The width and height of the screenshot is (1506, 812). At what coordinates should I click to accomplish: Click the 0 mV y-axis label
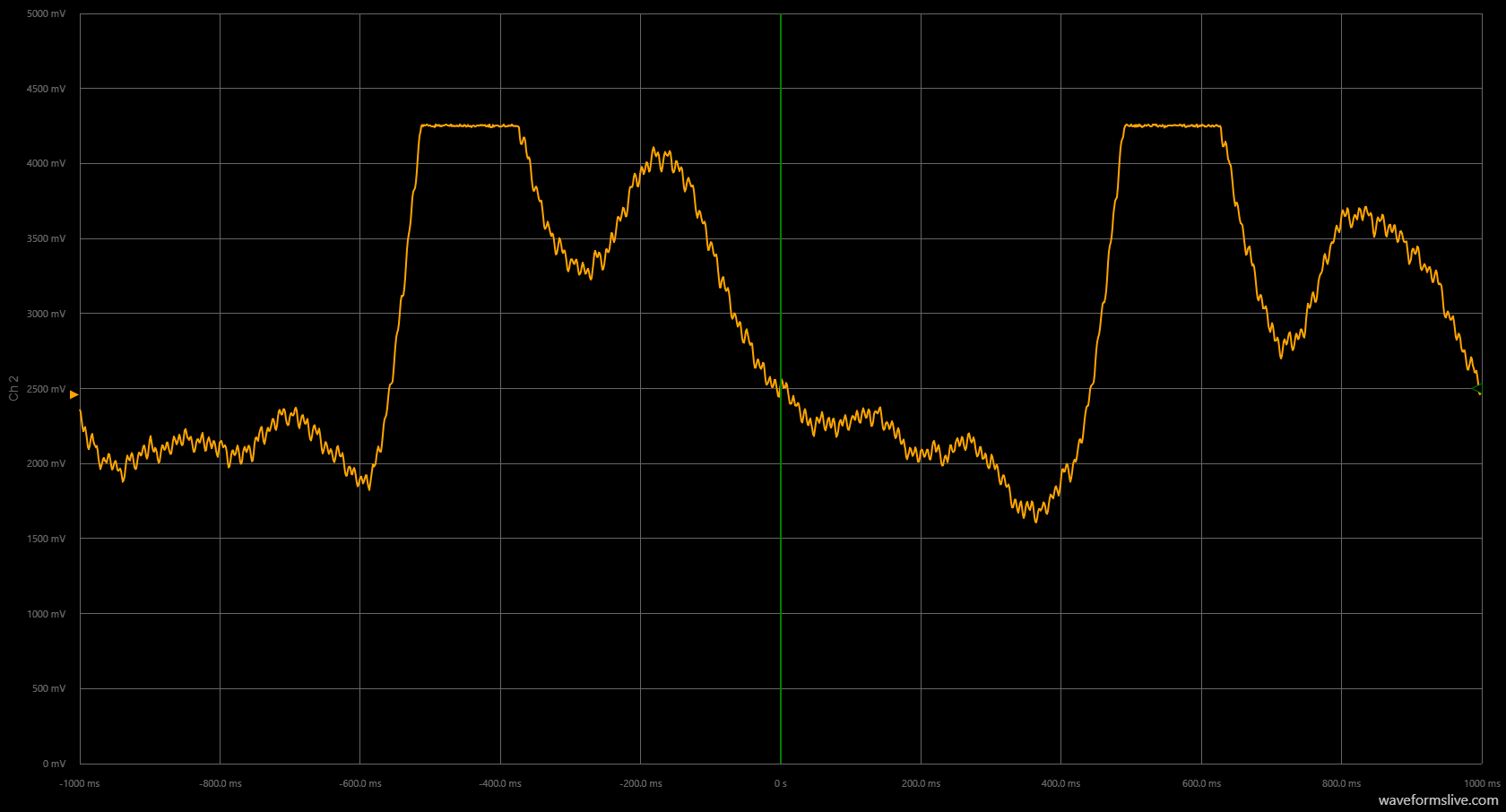pyautogui.click(x=54, y=764)
